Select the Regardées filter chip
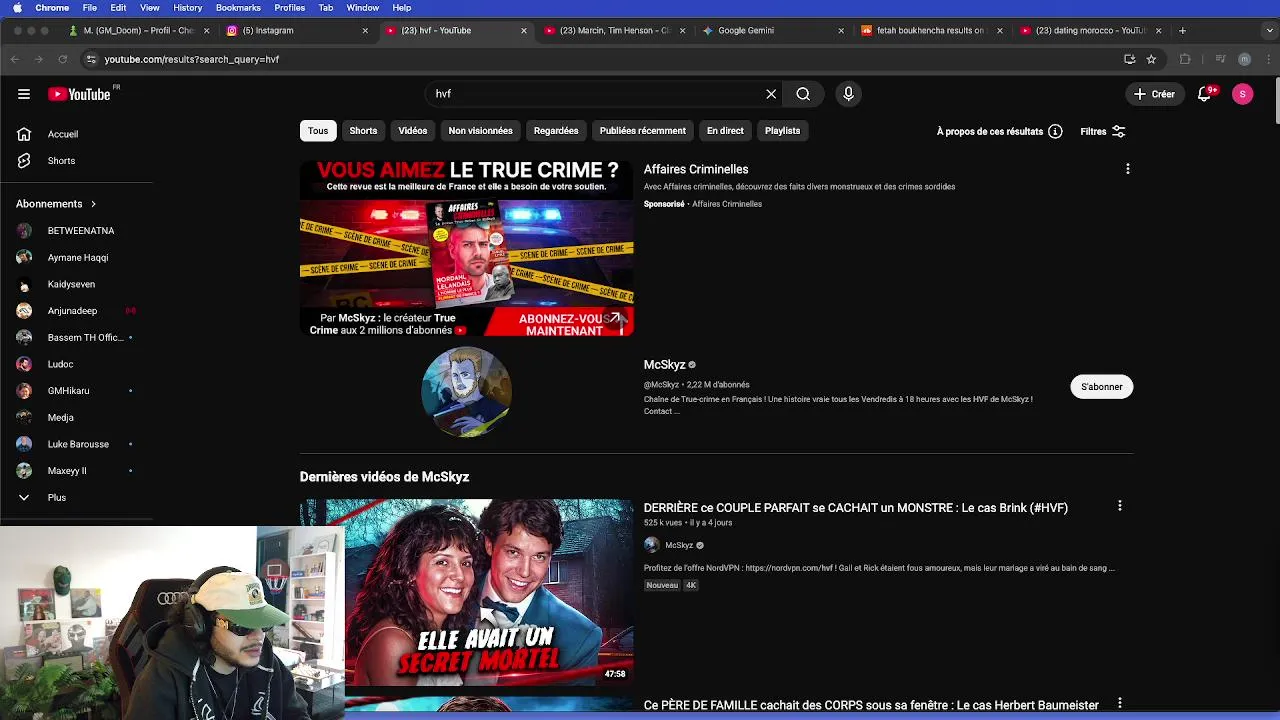 [x=556, y=131]
